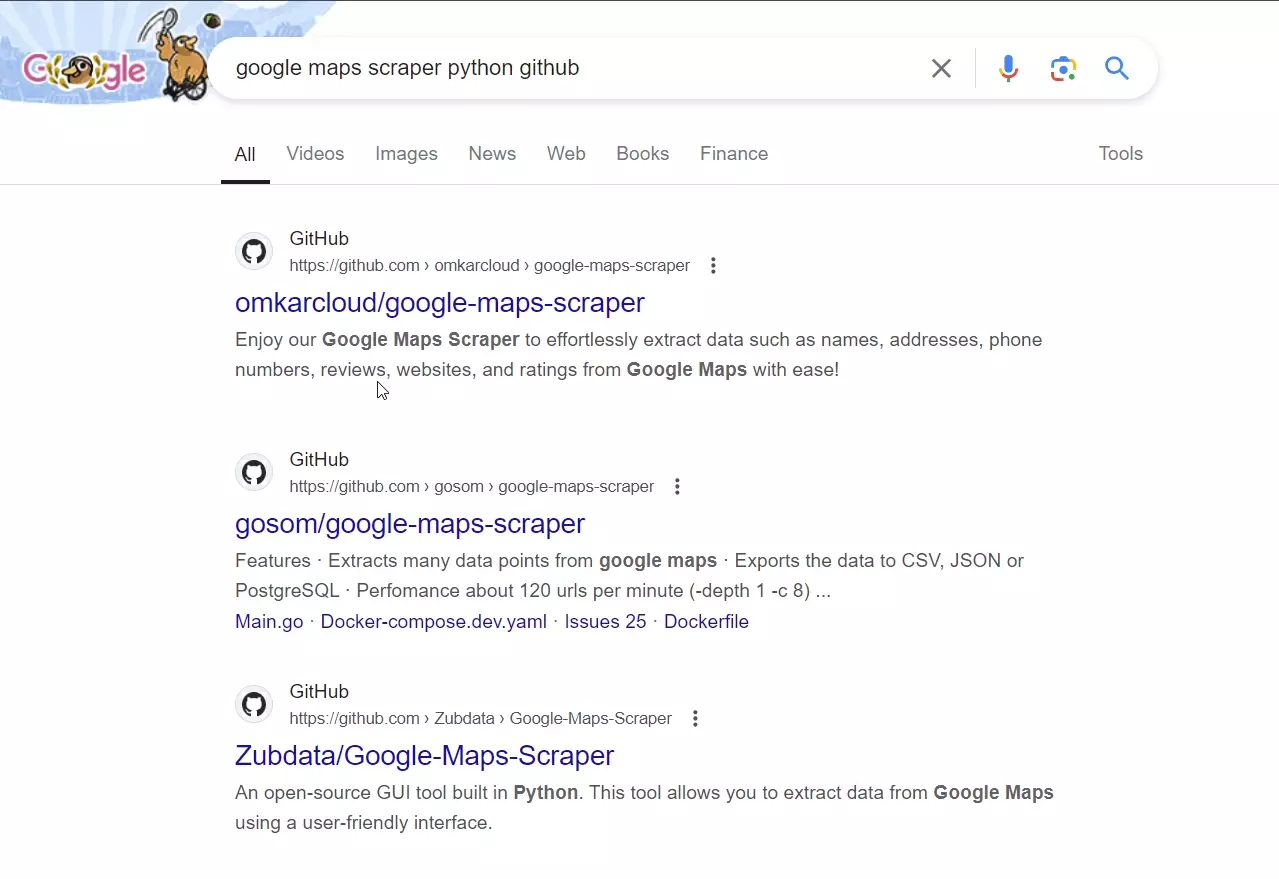
Task: Open the three-dot menu on Zubdata result
Action: [x=695, y=717]
